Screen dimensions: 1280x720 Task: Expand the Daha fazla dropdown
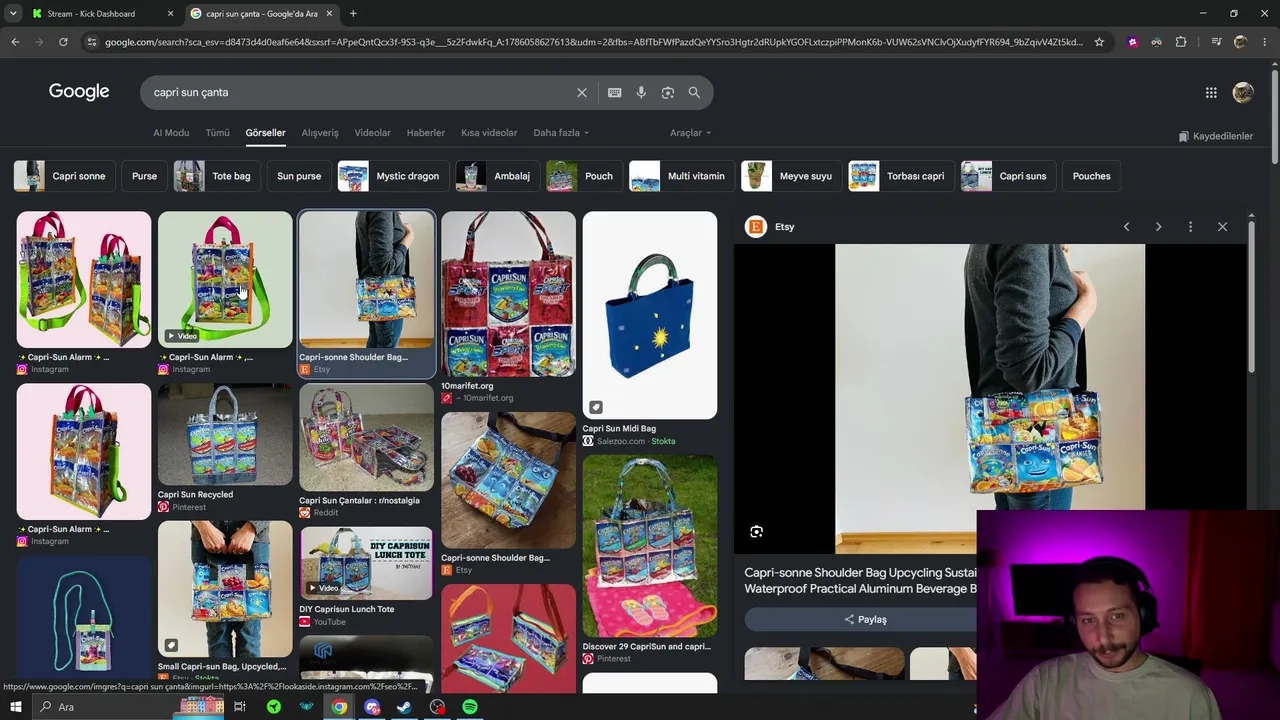560,133
